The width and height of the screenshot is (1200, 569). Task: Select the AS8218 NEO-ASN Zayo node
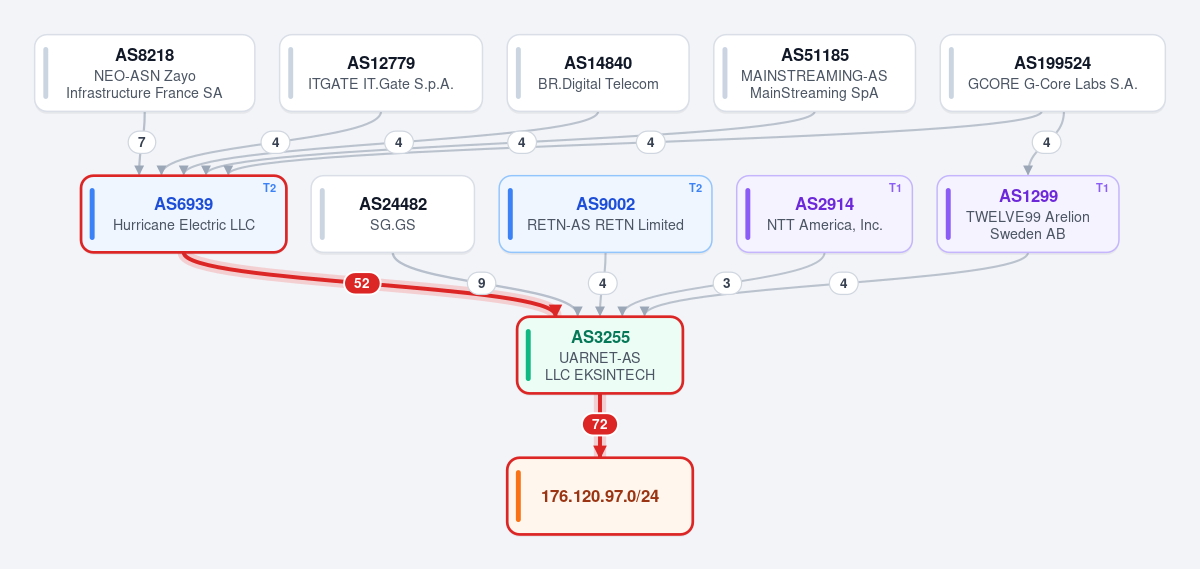(x=144, y=73)
